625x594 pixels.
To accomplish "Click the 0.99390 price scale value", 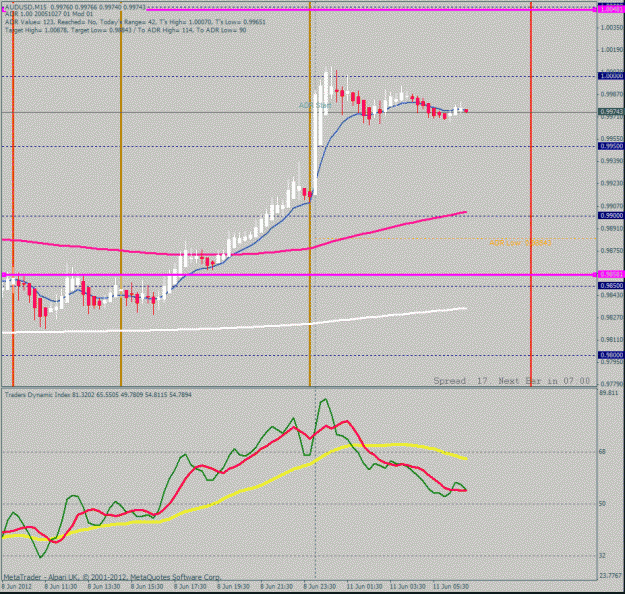I will point(612,161).
